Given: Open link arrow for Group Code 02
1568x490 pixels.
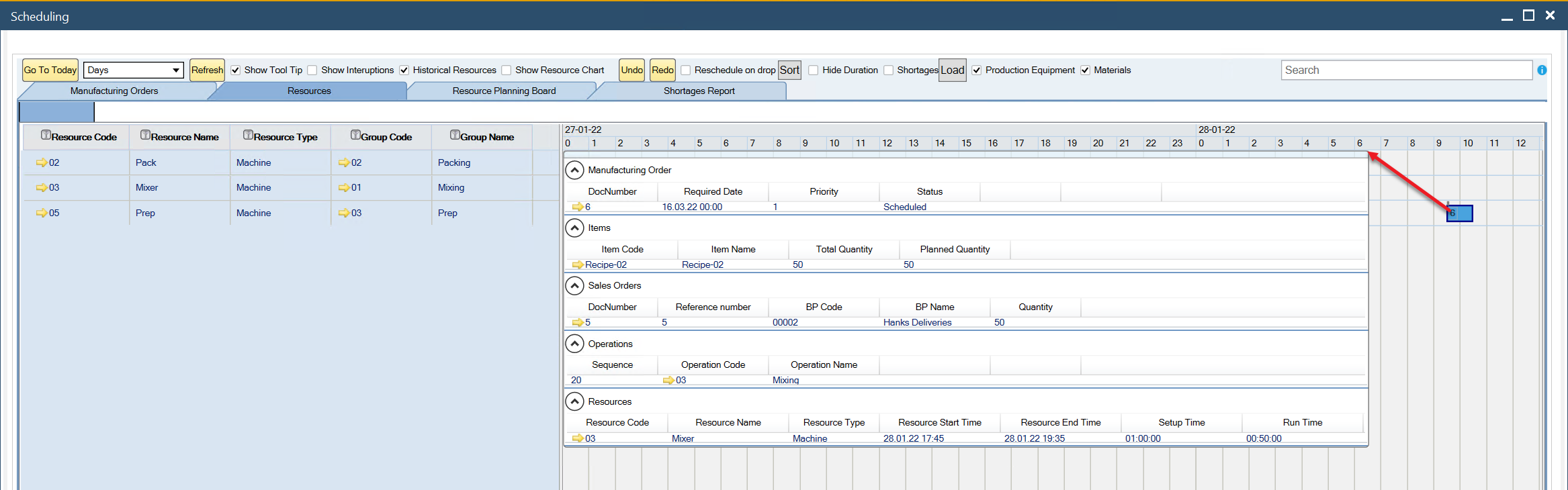Looking at the screenshot, I should [344, 162].
